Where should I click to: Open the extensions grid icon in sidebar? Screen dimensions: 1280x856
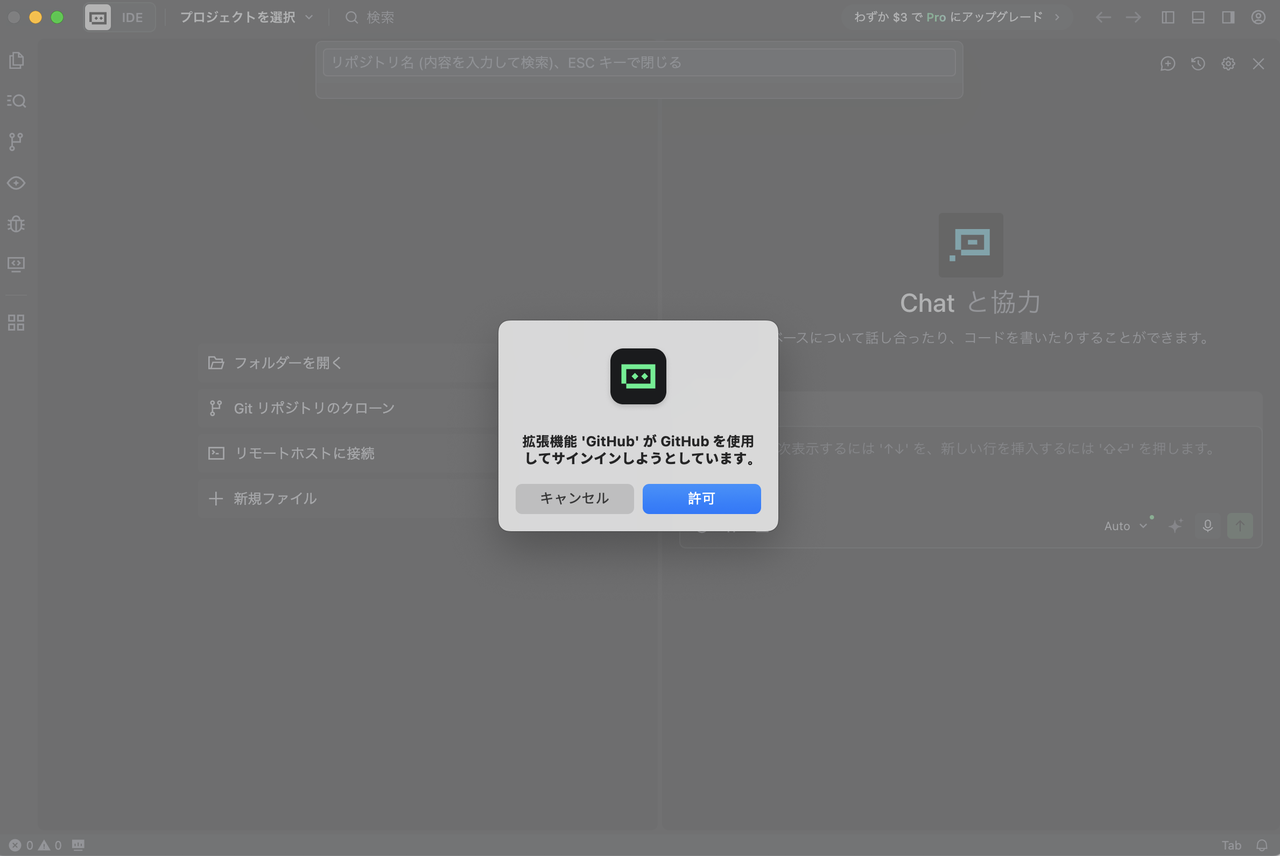click(x=16, y=323)
